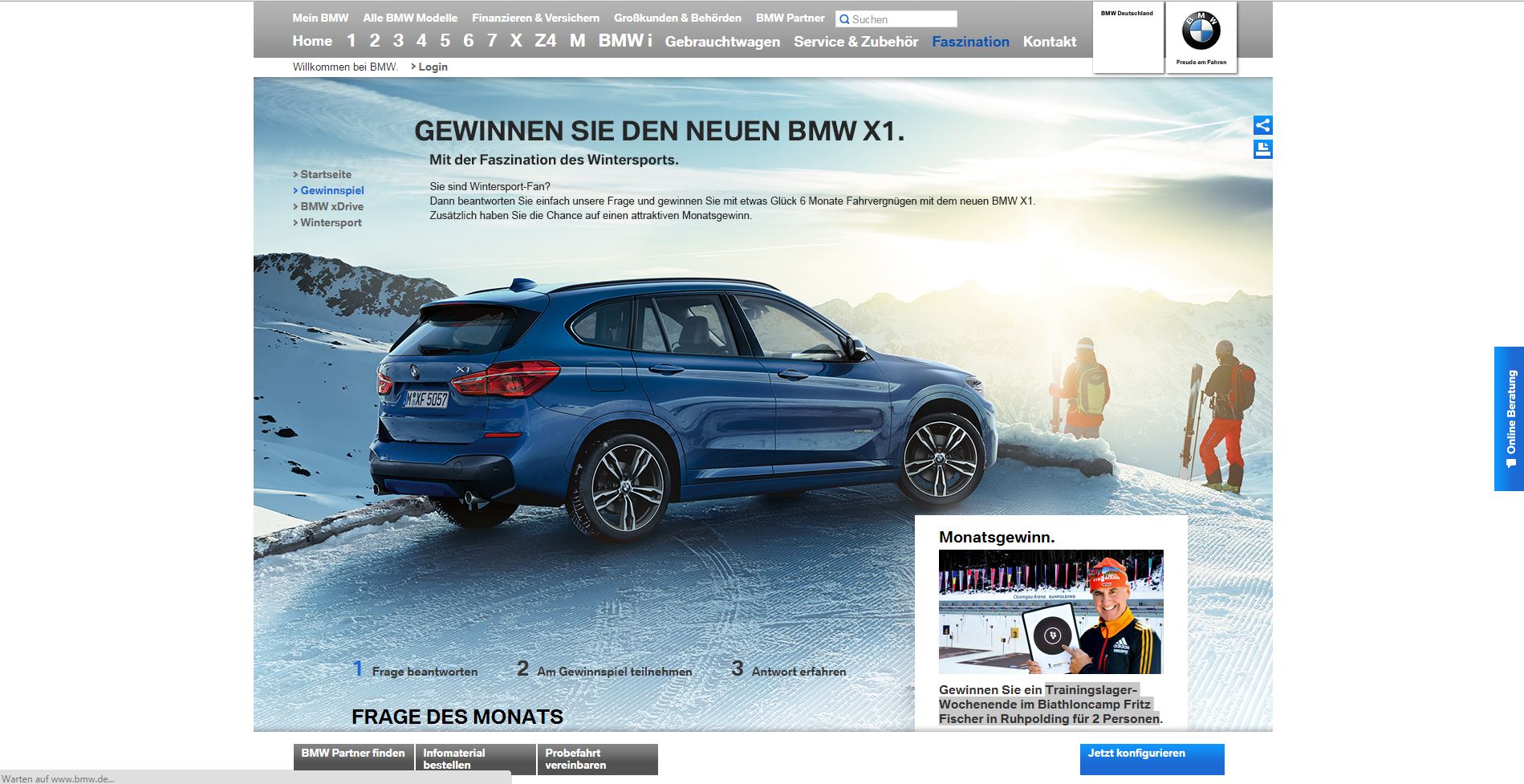1524x784 pixels.
Task: Open Alle BMW Modelle menu
Action: coord(410,18)
